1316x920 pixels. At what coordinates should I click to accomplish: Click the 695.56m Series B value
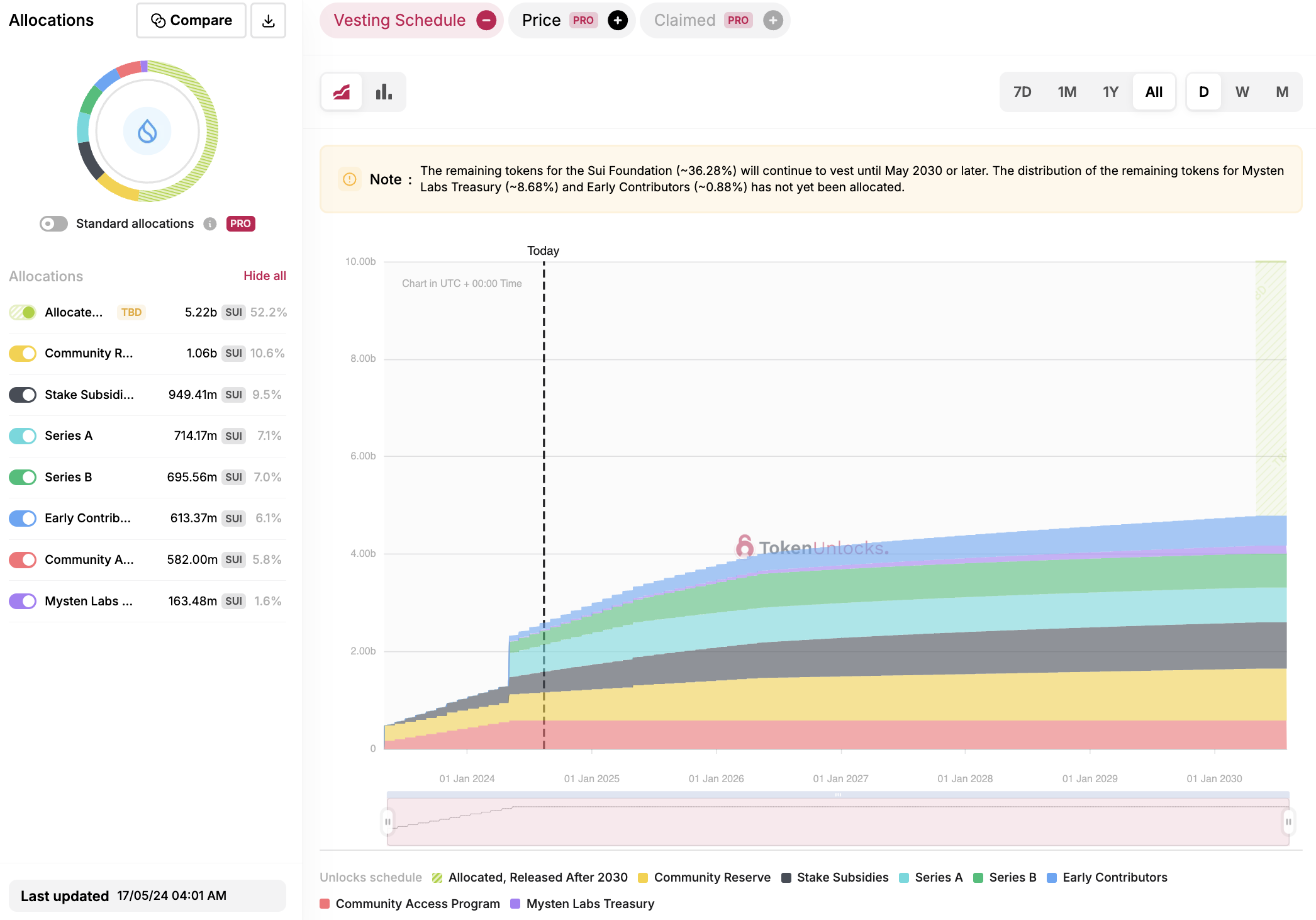tap(192, 478)
